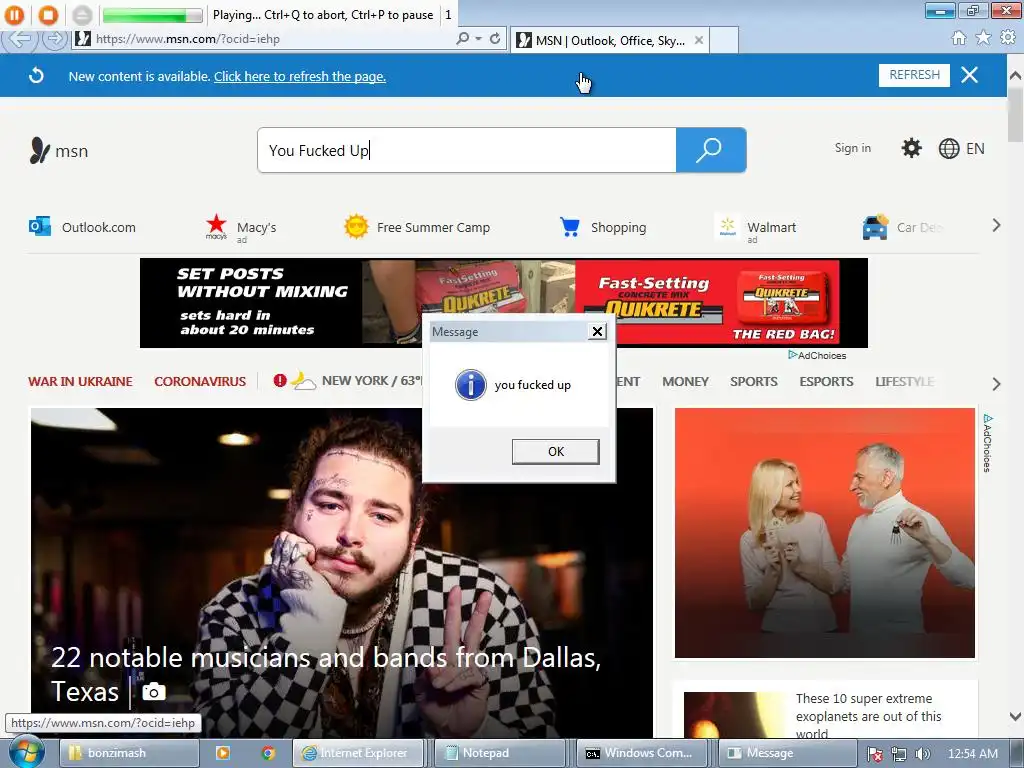Click the address bar search magnifier icon

pos(462,39)
